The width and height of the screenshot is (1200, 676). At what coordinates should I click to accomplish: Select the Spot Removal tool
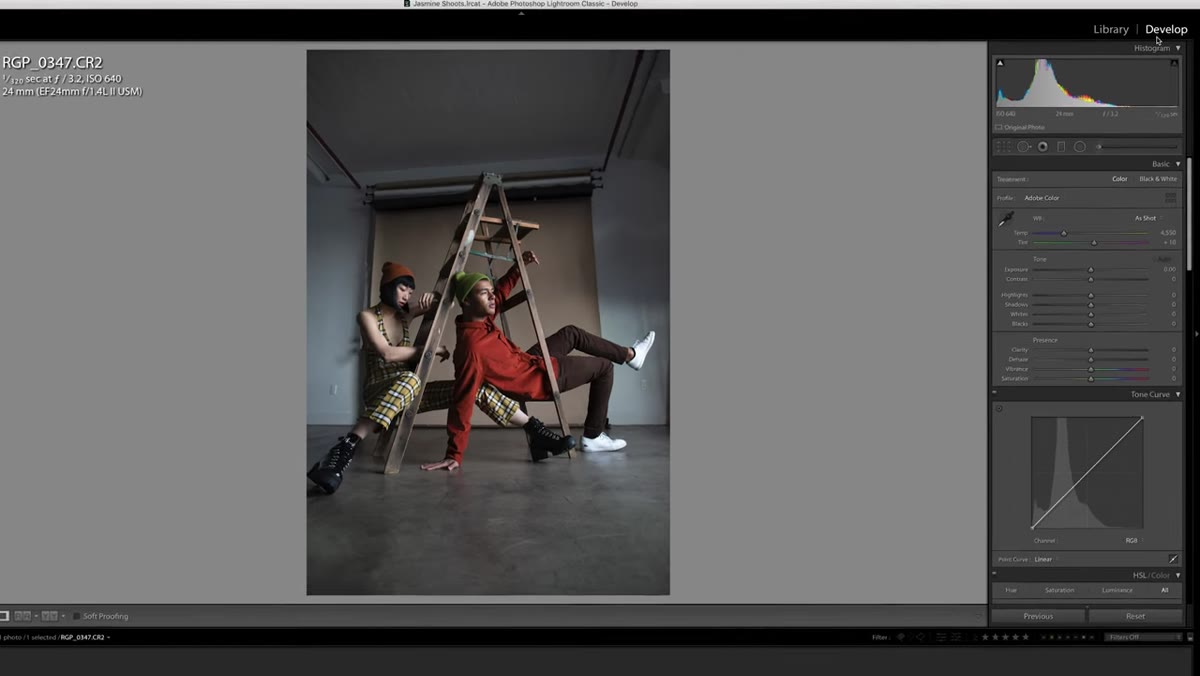click(1024, 146)
